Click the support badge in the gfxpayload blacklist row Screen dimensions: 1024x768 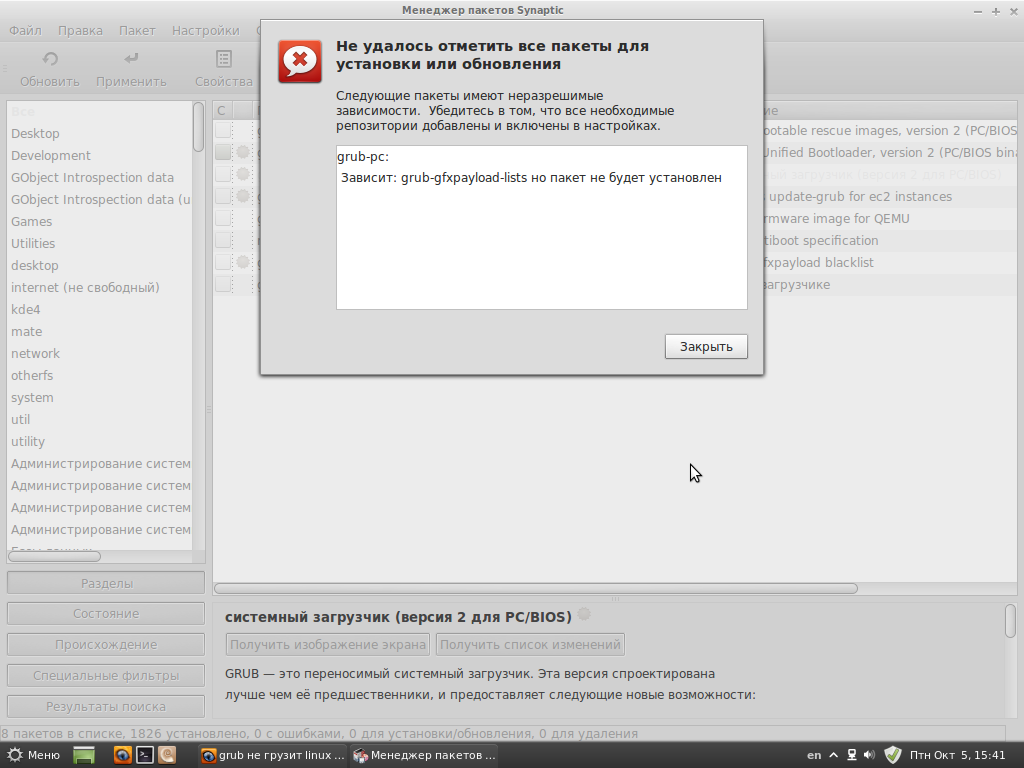[243, 262]
